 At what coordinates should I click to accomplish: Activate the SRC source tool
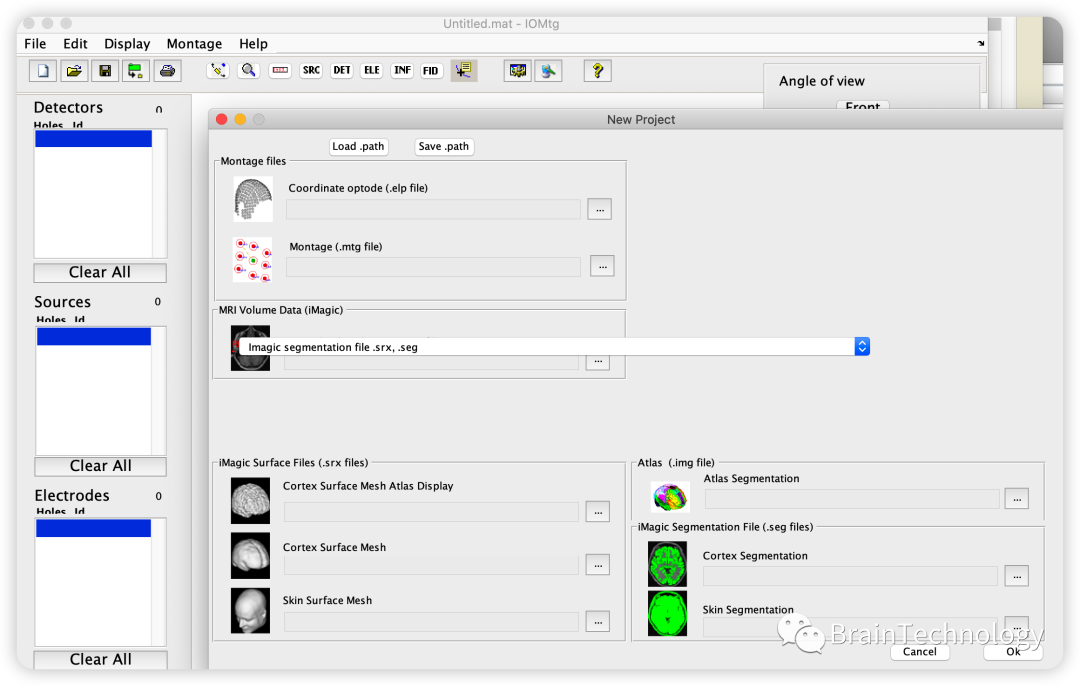[x=311, y=70]
